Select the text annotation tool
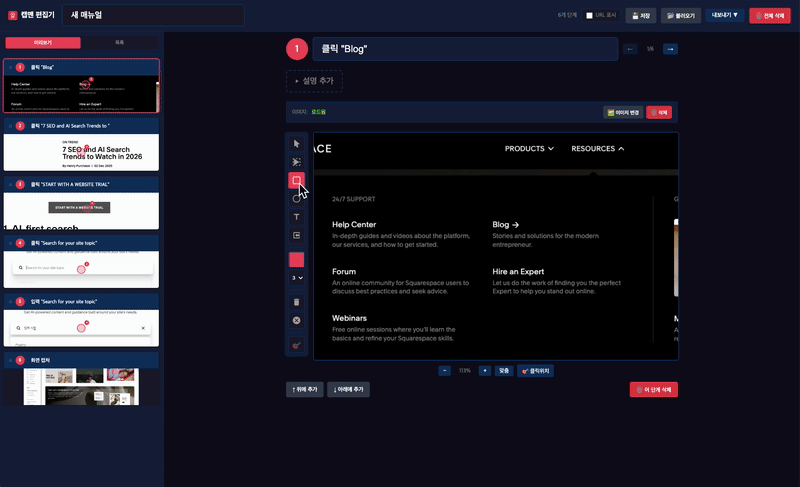 [296, 216]
